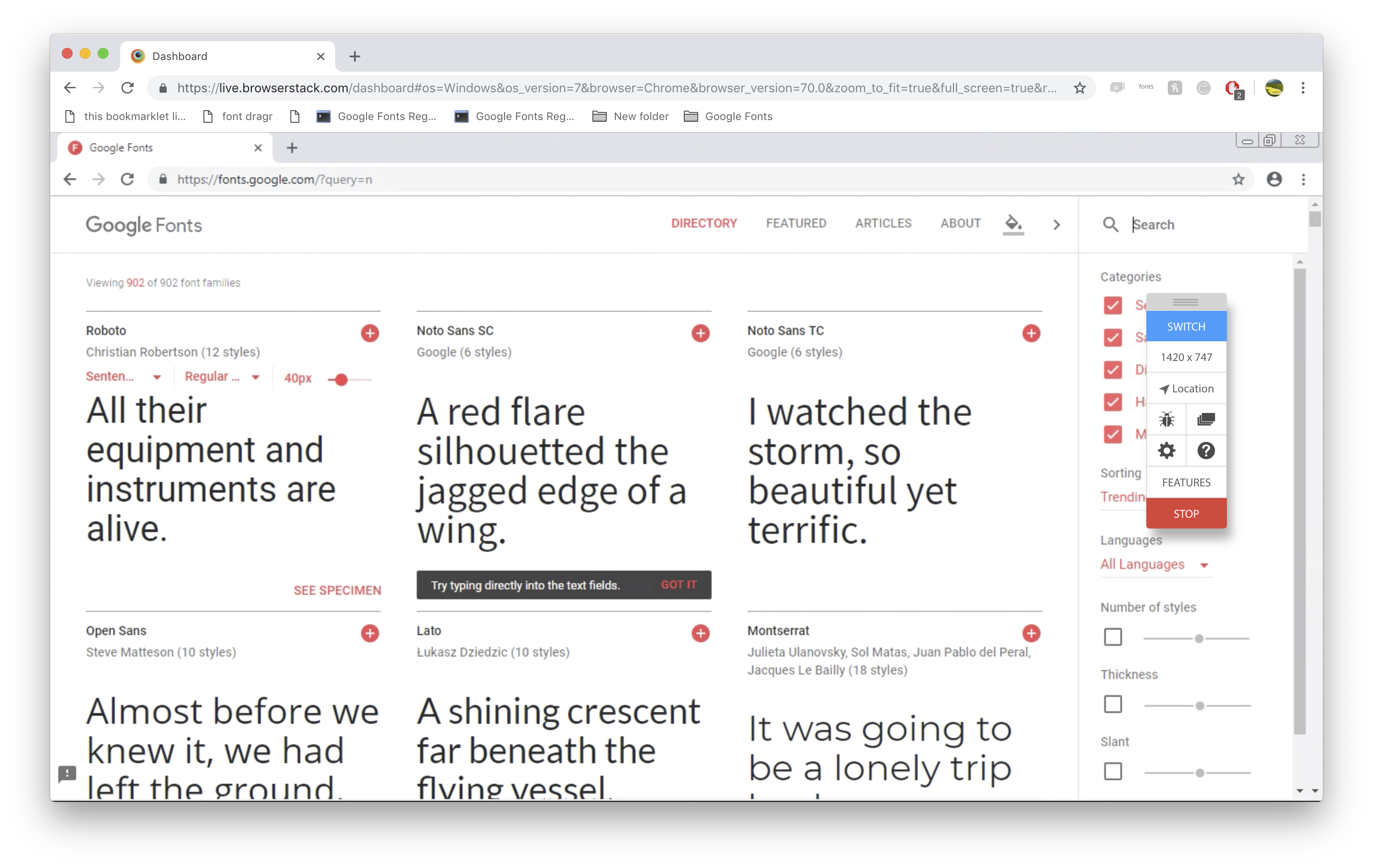Click the Location button
Image resolution: width=1373 pixels, height=868 pixels.
[x=1186, y=388]
